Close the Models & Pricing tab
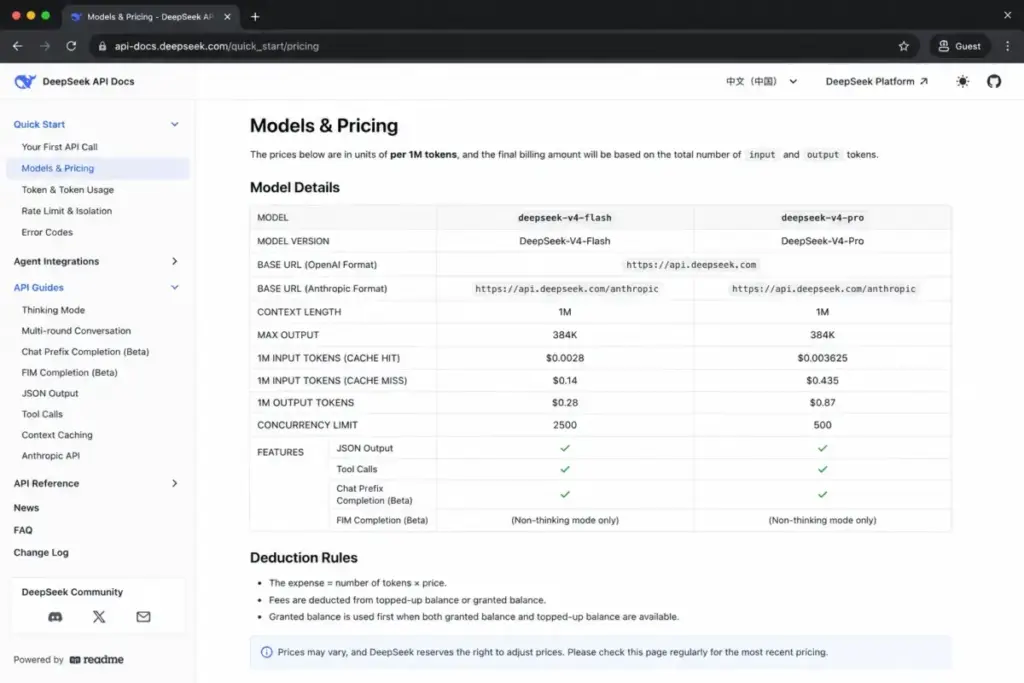Viewport: 1024px width, 683px height. tap(227, 17)
